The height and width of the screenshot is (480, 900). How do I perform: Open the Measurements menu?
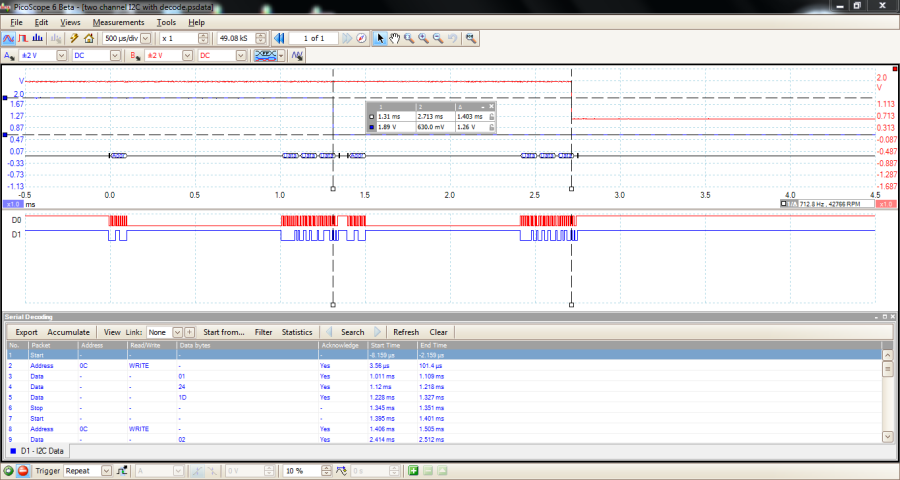coord(118,22)
